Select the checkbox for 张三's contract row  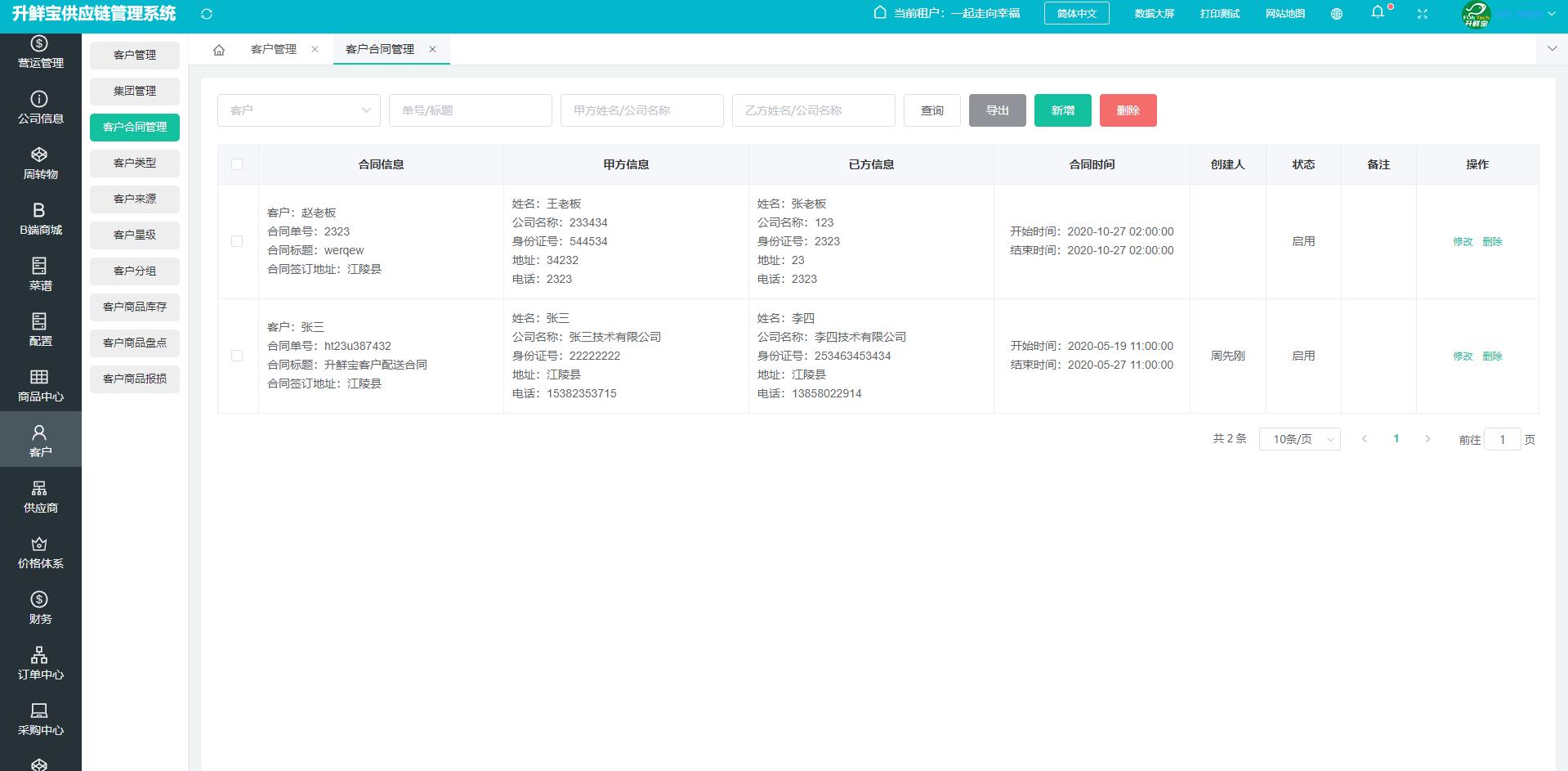(x=237, y=356)
